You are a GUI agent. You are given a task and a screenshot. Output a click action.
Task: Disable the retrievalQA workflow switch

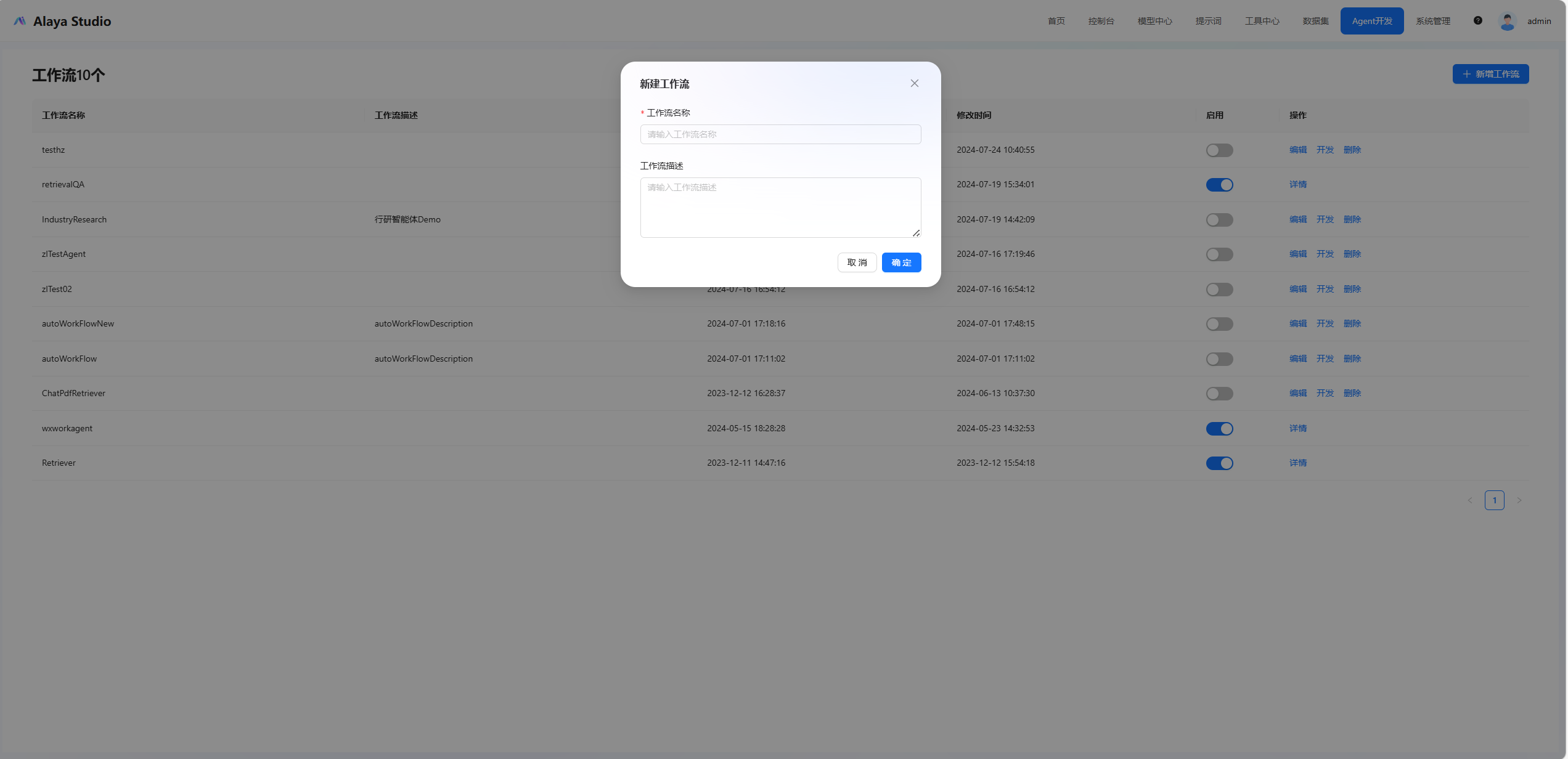1219,185
